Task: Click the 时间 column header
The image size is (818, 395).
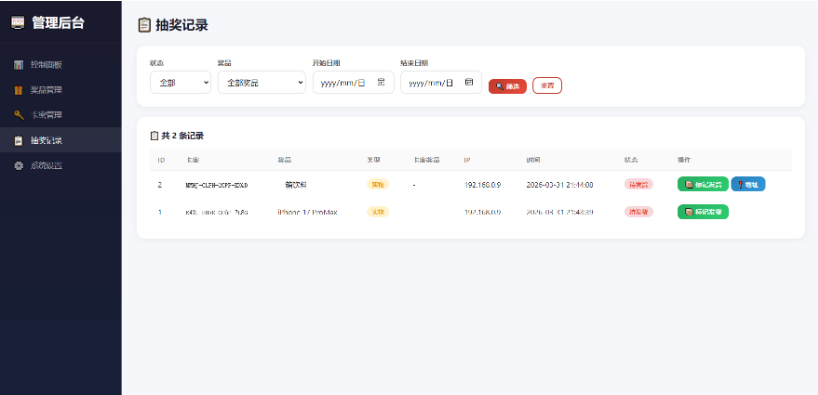Action: coord(533,160)
